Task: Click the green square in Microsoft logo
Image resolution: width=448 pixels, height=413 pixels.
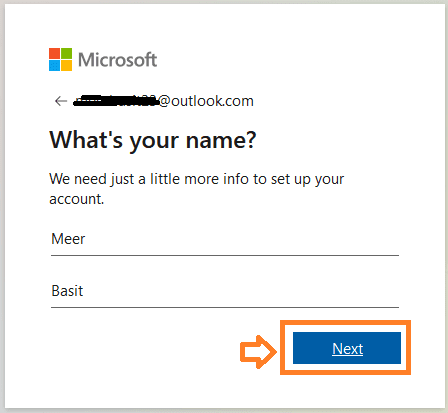Action: point(66,53)
